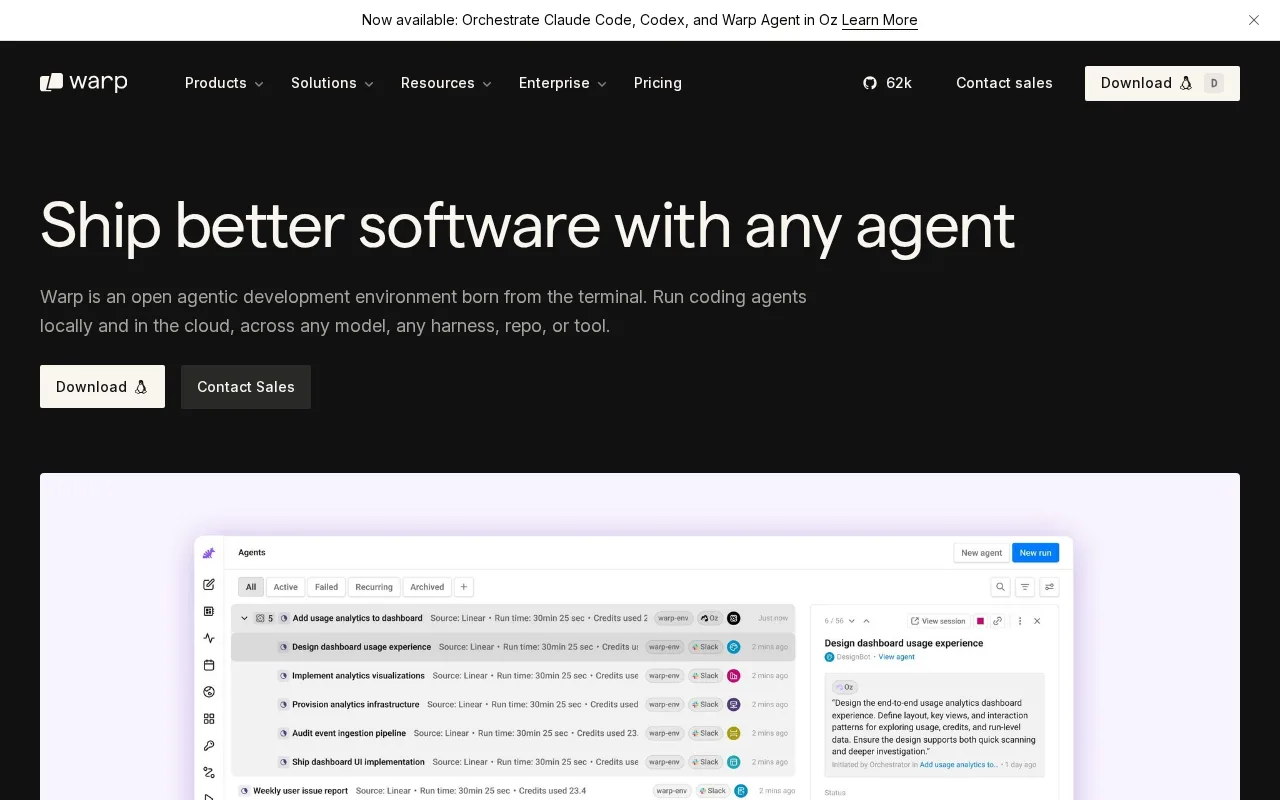Open the Add usage analytics to.. link in detail
This screenshot has width=1280, height=800.
(958, 765)
